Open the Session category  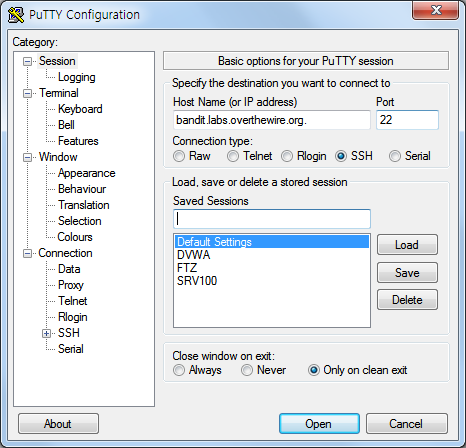[x=57, y=61]
